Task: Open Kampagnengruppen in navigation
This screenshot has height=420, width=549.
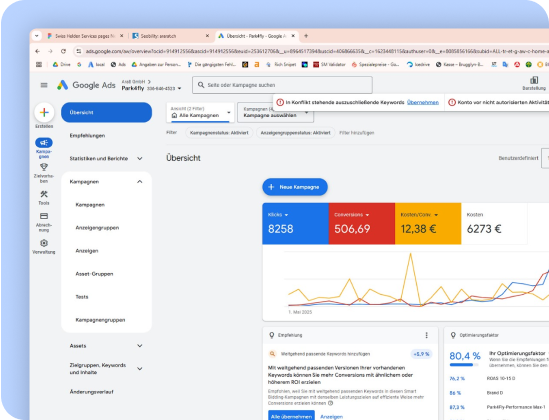Action: click(100, 320)
